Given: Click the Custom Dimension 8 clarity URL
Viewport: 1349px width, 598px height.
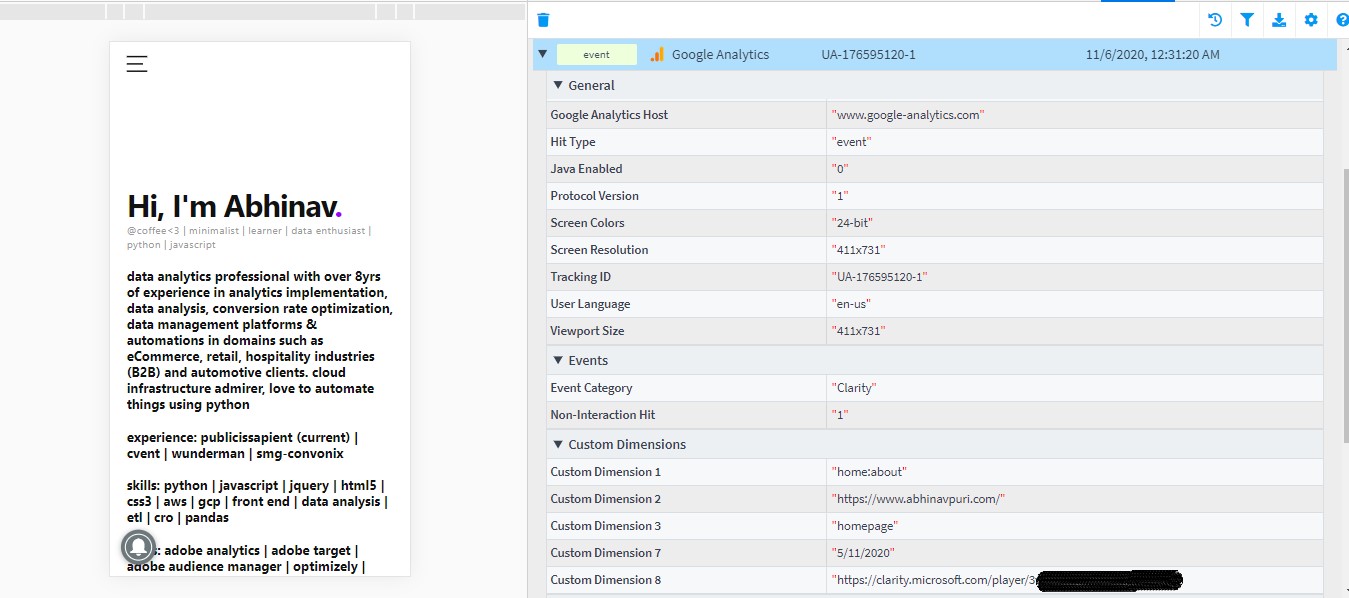Looking at the screenshot, I should 1006,580.
